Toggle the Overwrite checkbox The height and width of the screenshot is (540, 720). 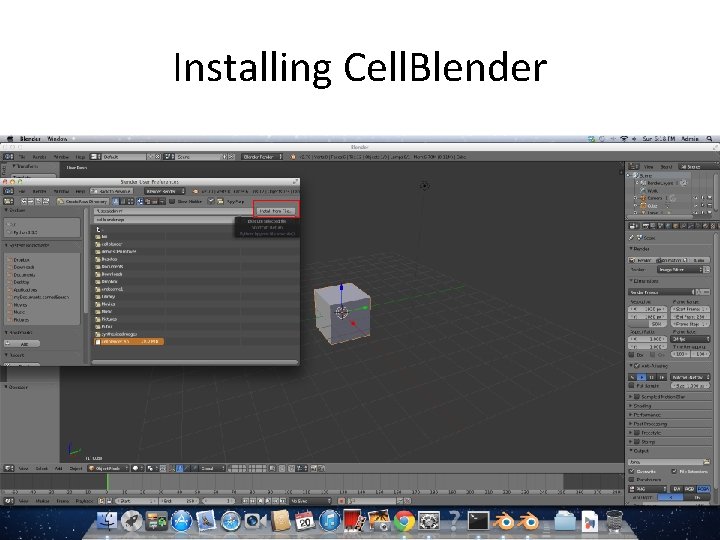pos(631,472)
